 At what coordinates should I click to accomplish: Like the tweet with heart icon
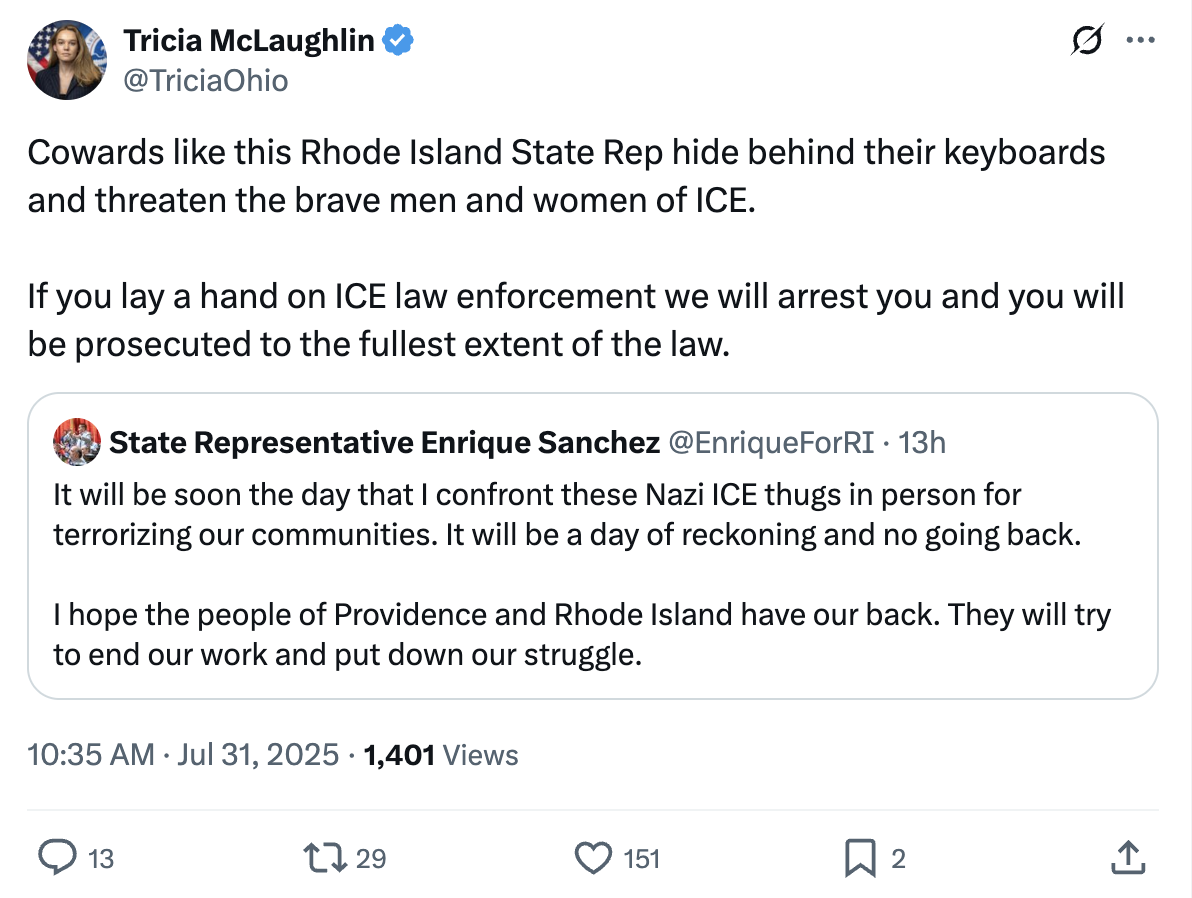coord(594,858)
